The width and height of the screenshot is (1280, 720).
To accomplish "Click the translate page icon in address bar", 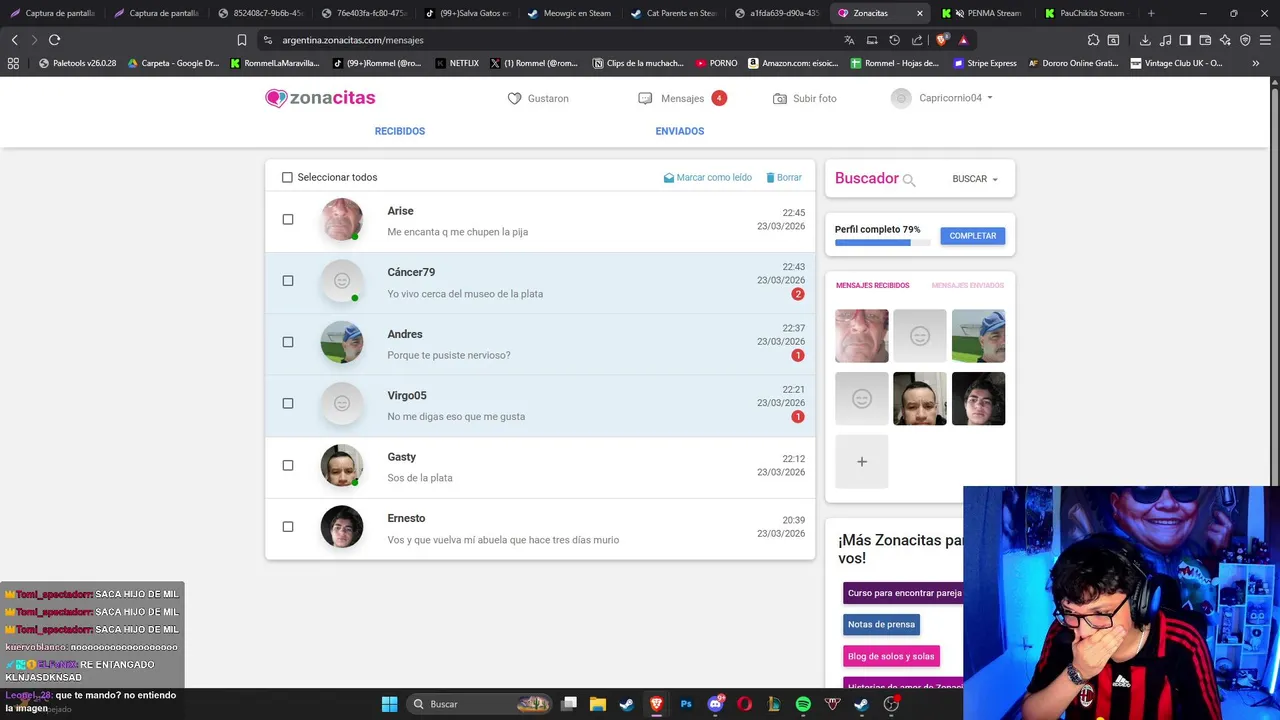I will point(849,40).
